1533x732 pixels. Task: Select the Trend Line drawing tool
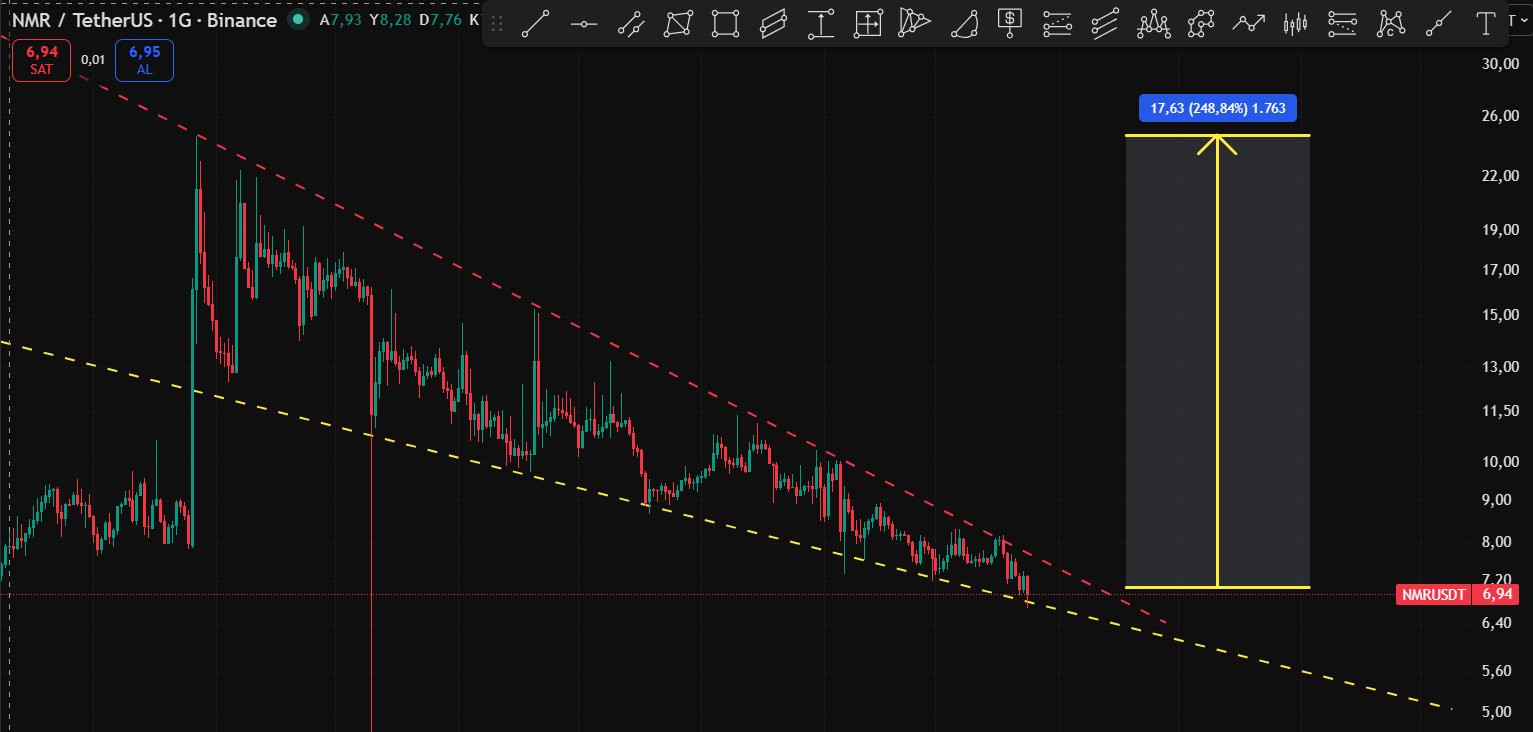point(537,23)
